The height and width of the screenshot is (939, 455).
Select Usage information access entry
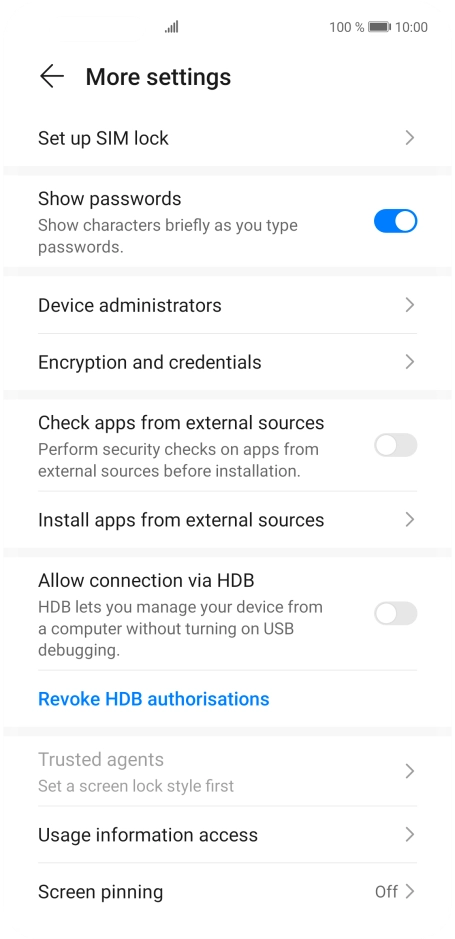click(228, 834)
